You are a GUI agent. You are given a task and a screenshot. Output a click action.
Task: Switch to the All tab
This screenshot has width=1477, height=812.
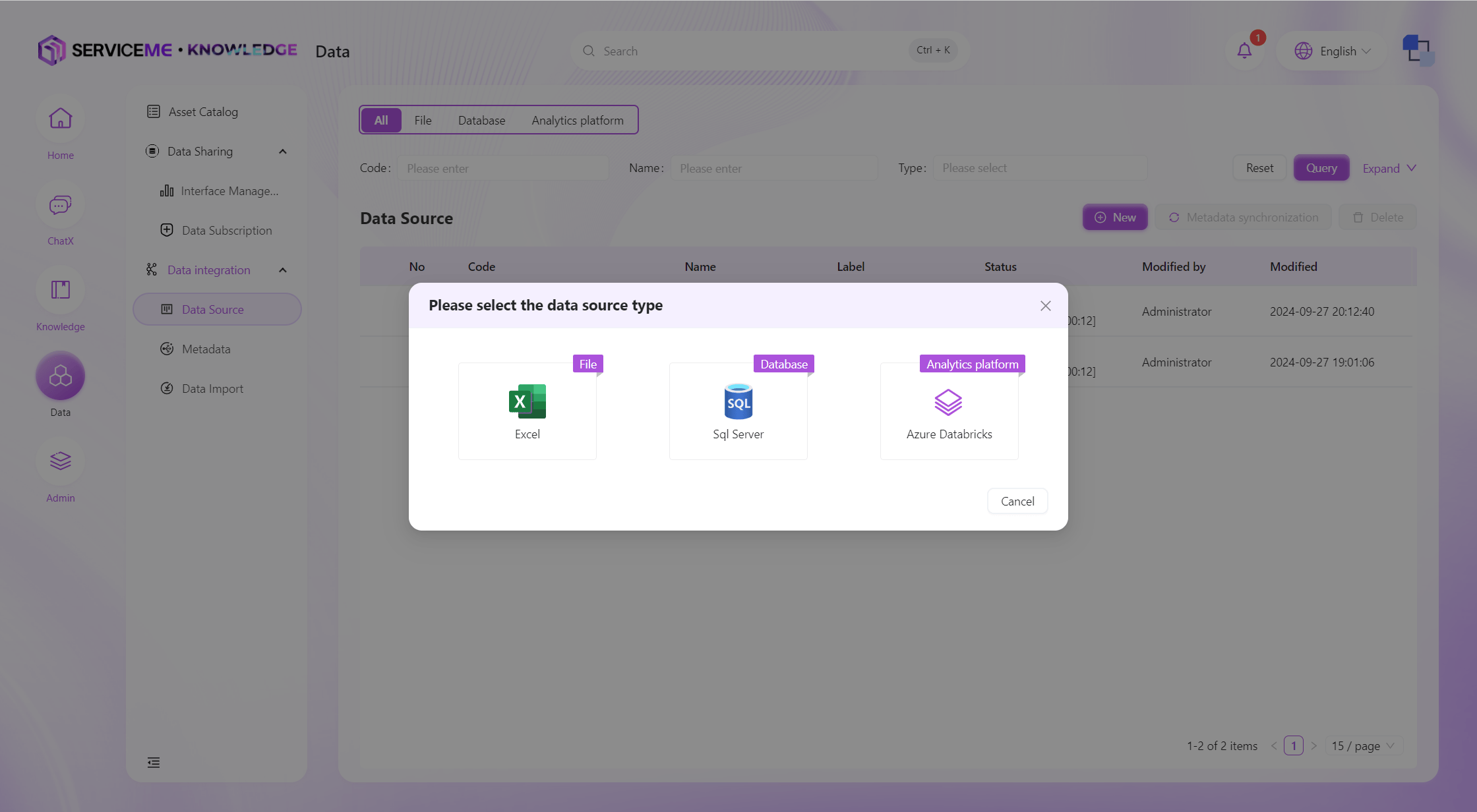click(x=381, y=121)
